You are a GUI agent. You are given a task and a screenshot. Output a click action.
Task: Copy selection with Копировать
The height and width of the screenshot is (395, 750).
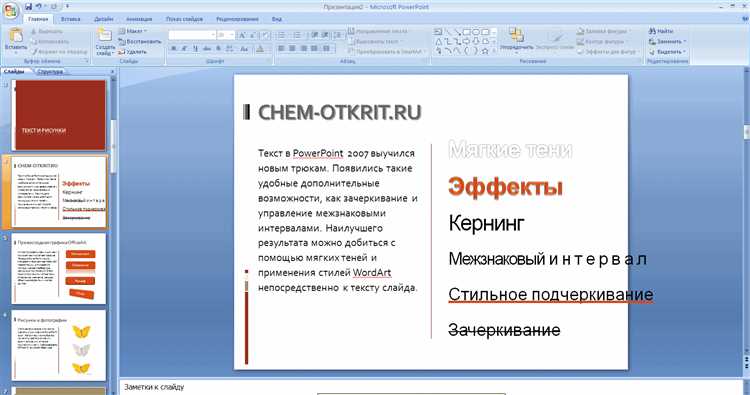[50, 42]
